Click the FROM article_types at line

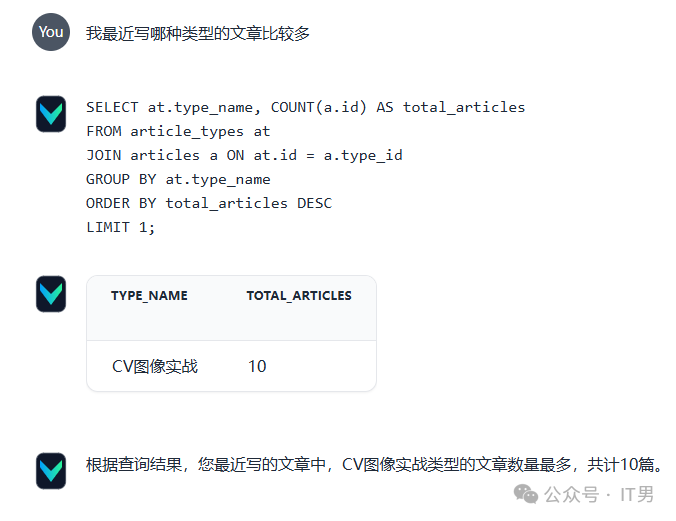(178, 131)
